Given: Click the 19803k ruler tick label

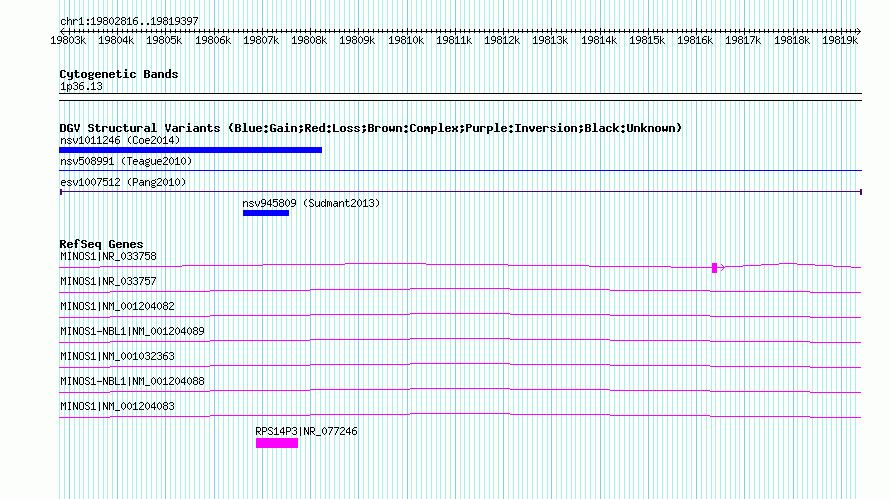Looking at the screenshot, I should (x=68, y=40).
